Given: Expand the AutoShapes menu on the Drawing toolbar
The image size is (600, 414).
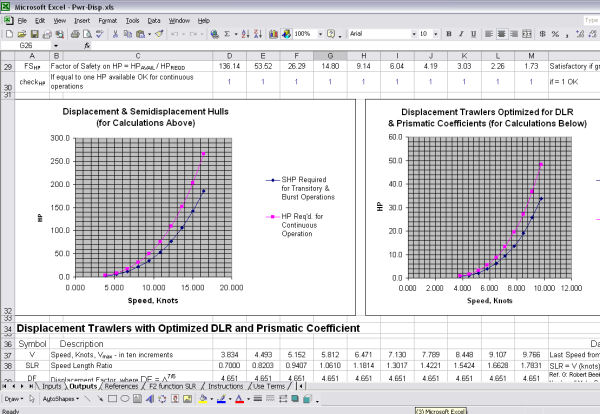Looking at the screenshot, I should click(62, 397).
